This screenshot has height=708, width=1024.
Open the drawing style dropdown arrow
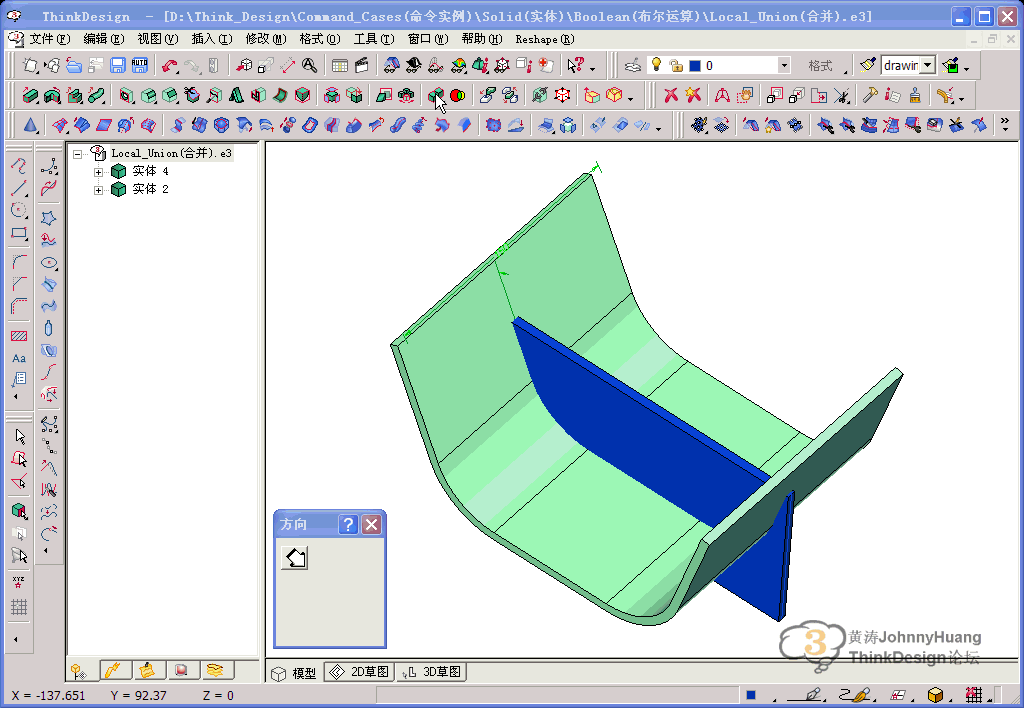click(928, 65)
